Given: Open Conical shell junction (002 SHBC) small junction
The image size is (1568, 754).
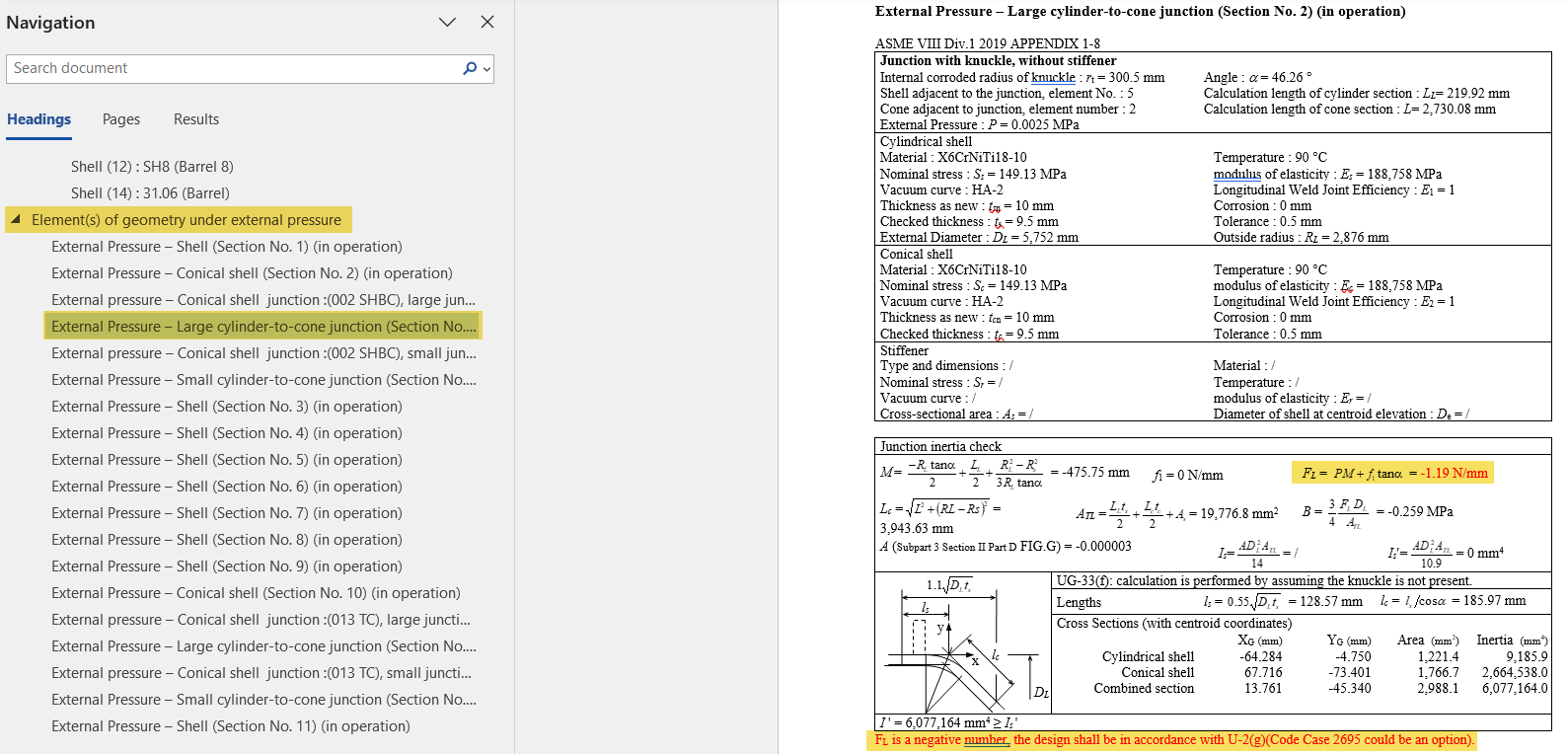Looking at the screenshot, I should pos(263,353).
